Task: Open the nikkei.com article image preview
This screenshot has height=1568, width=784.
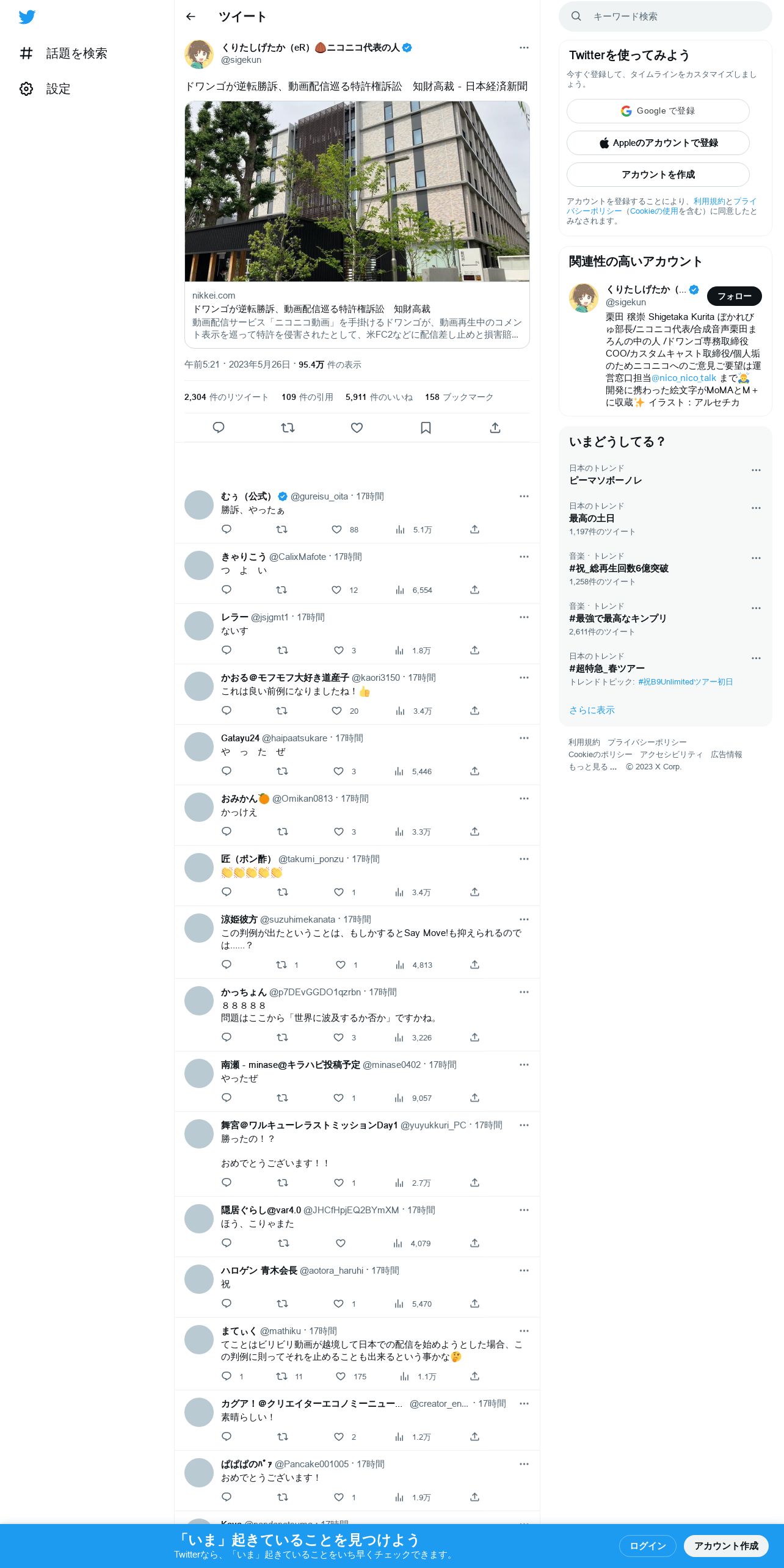Action: [357, 191]
